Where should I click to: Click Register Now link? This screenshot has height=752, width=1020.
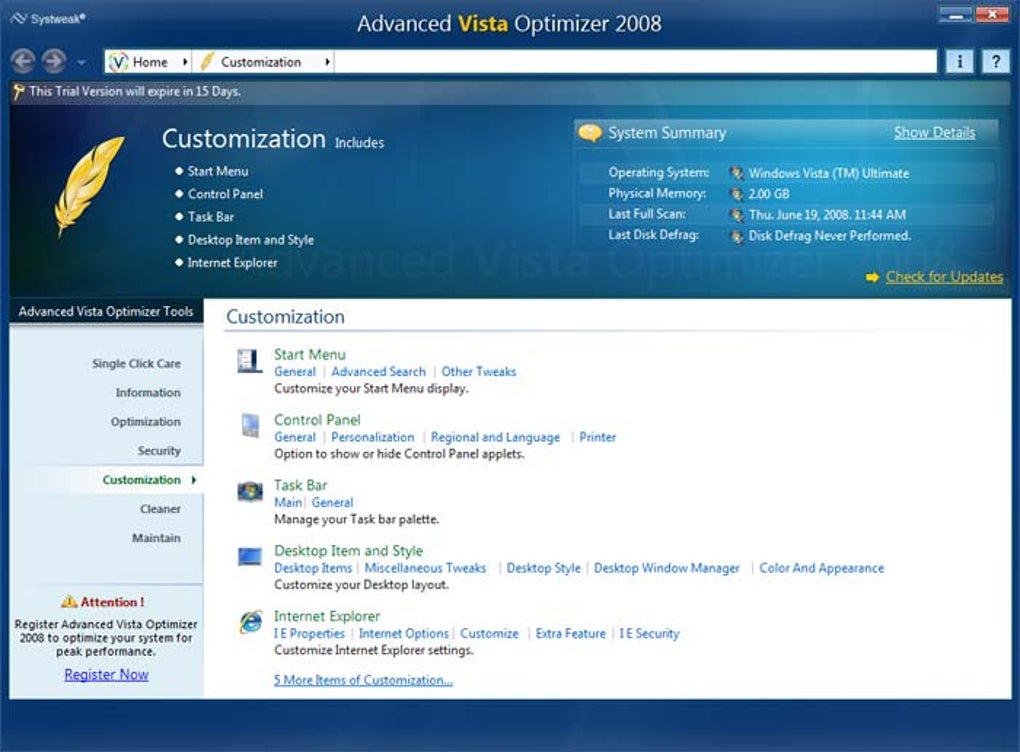click(x=106, y=675)
